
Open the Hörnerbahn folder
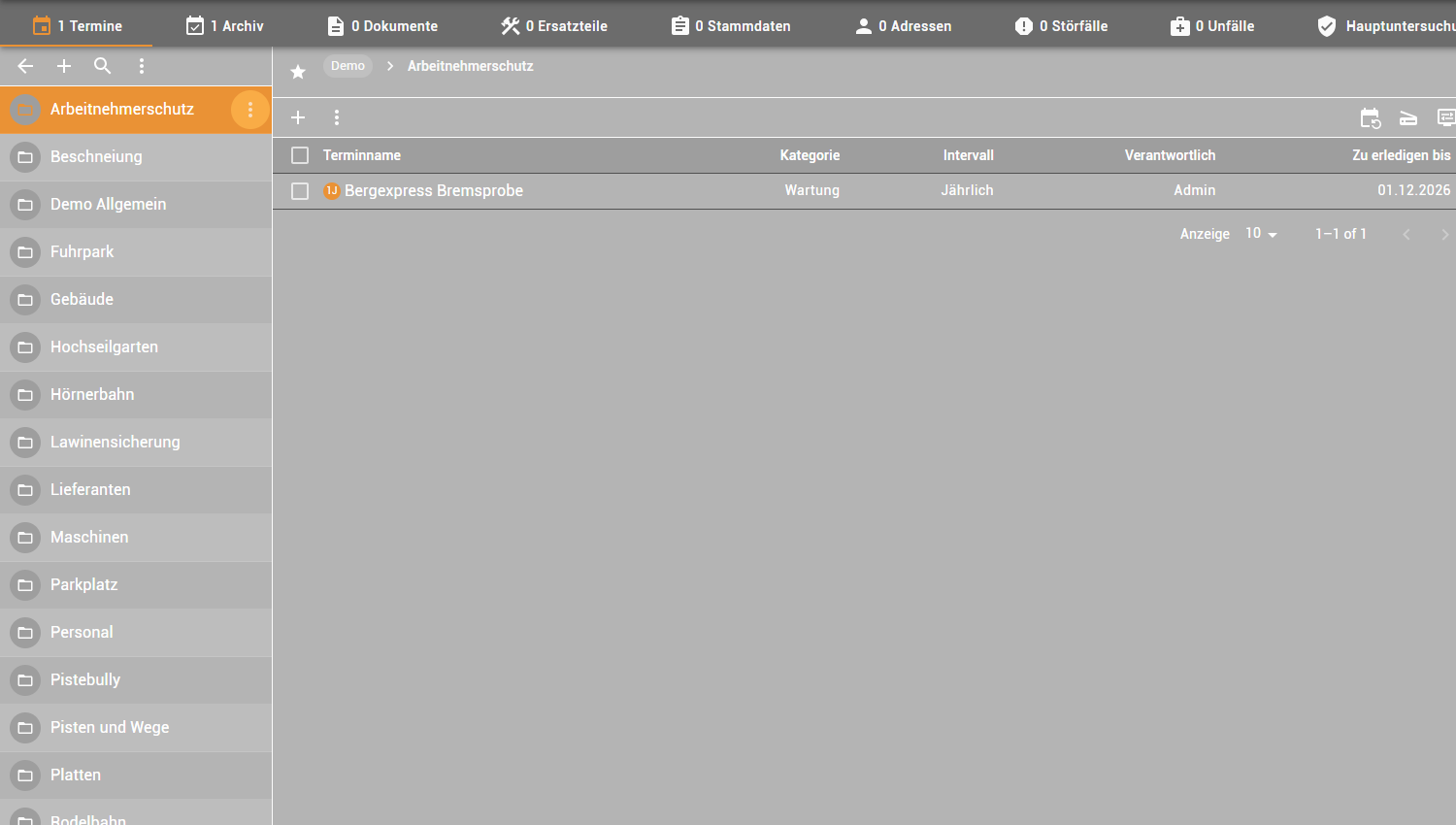coord(136,395)
